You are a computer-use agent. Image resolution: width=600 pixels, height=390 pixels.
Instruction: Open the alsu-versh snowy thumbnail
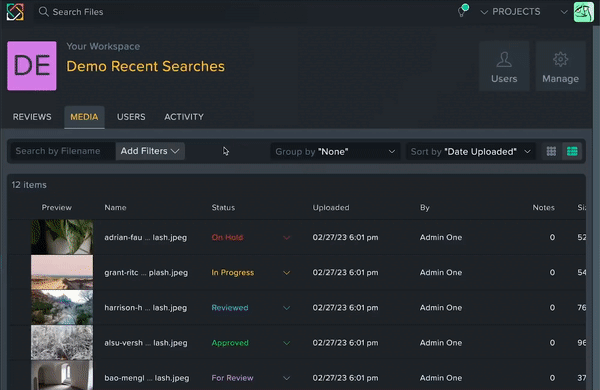tap(62, 343)
